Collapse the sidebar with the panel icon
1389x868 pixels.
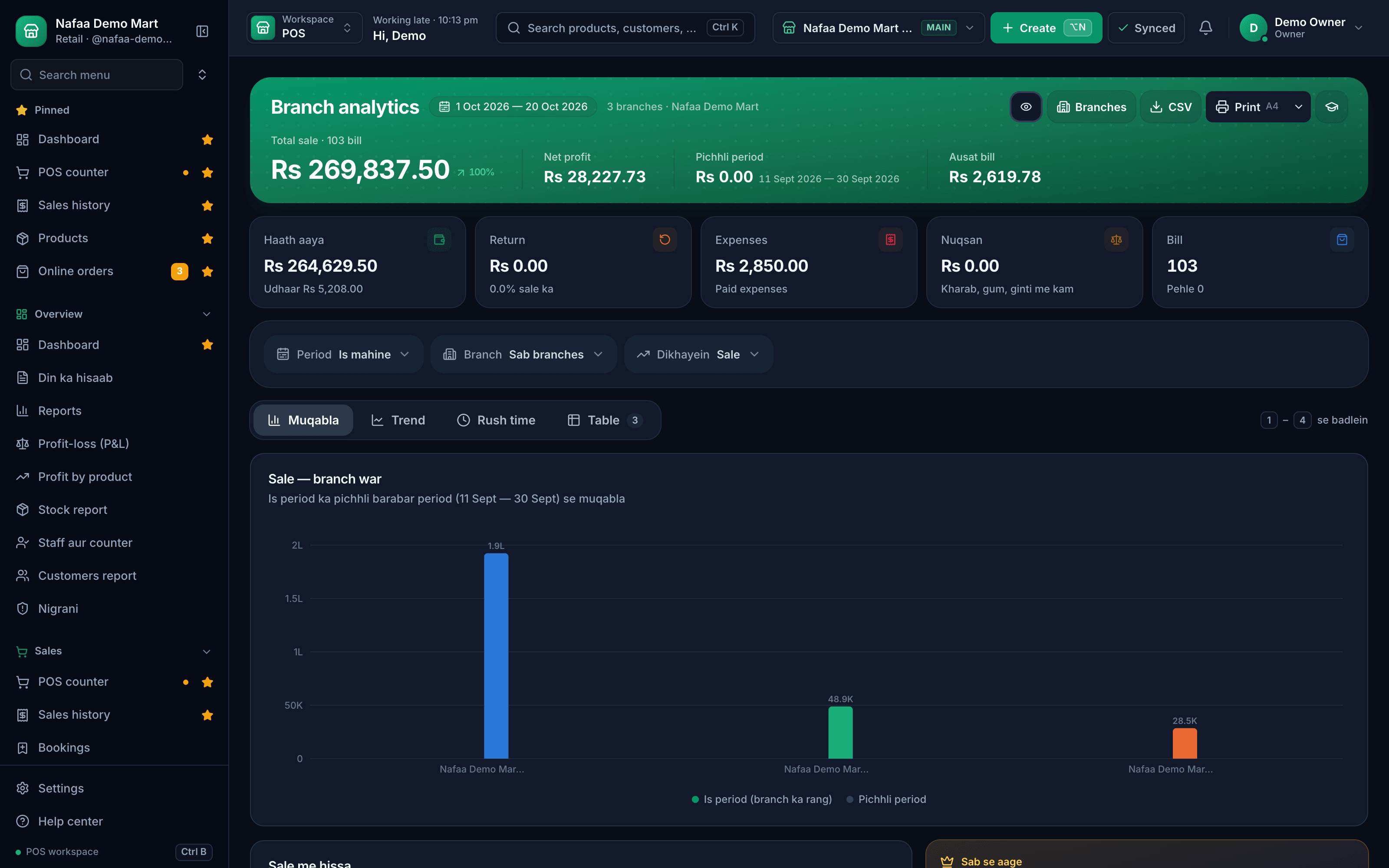202,31
